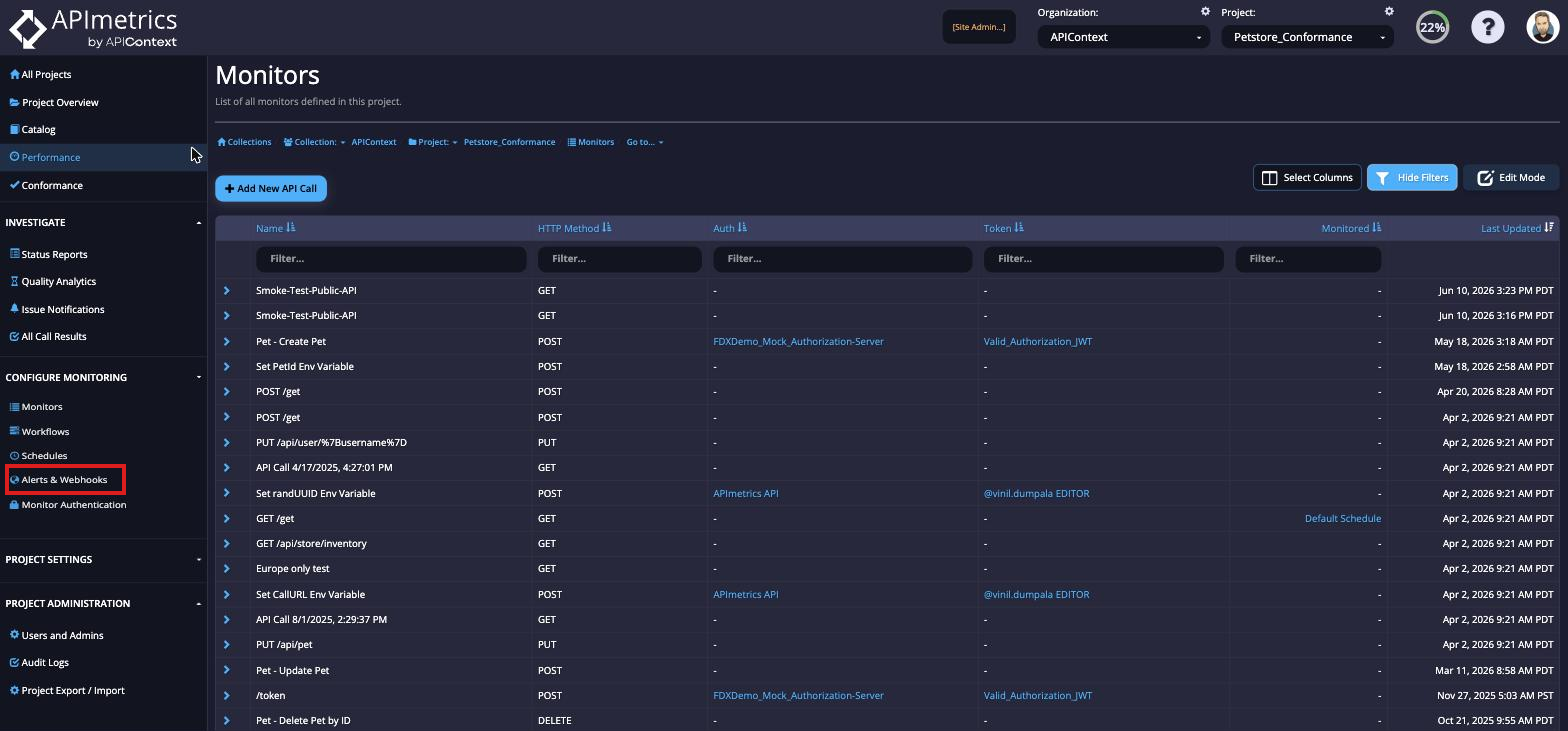This screenshot has width=1568, height=731.
Task: Open the Collection: breadcrumb dropdown
Action: pos(314,142)
